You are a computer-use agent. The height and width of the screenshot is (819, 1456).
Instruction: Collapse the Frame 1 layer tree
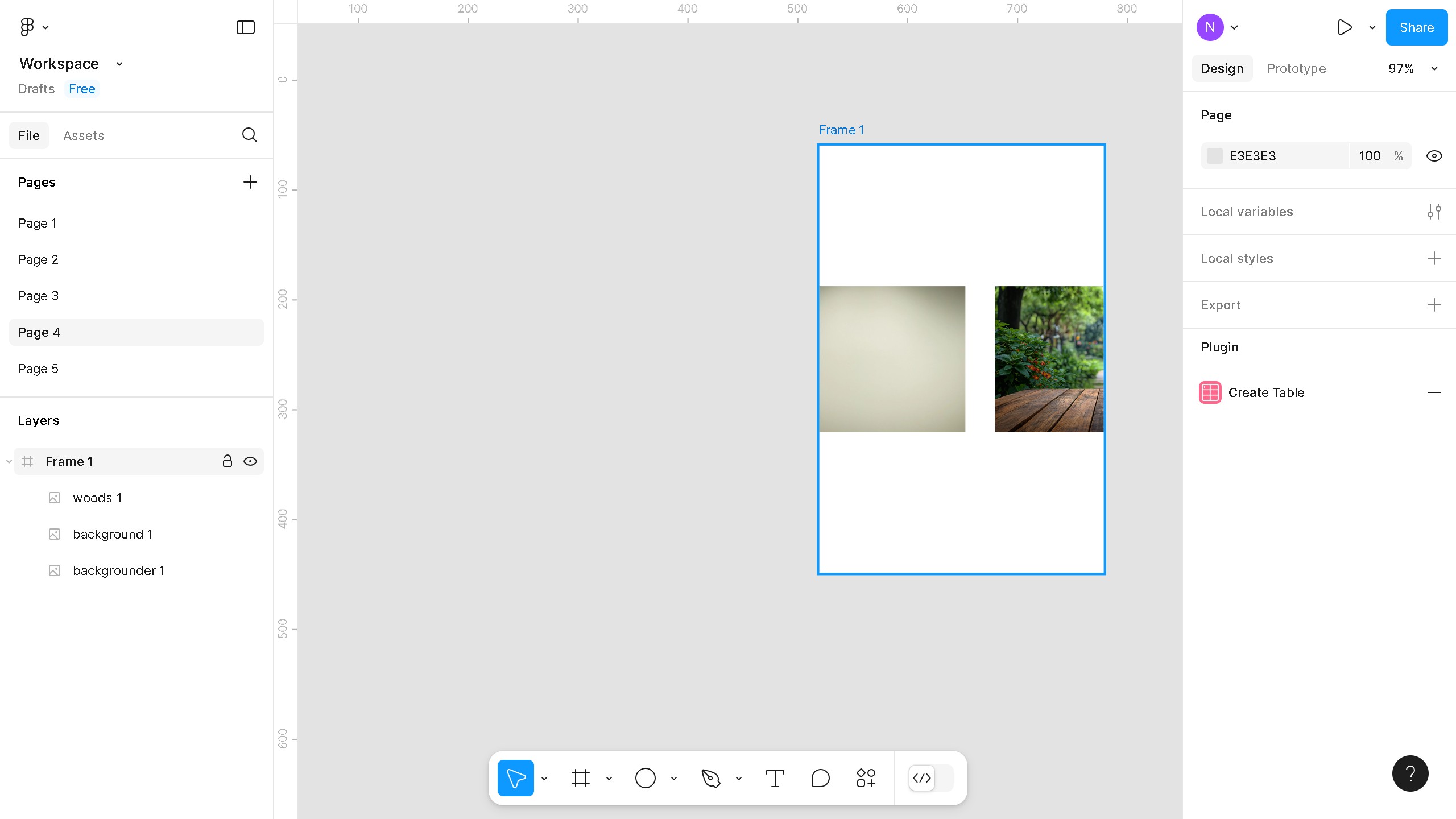point(9,461)
